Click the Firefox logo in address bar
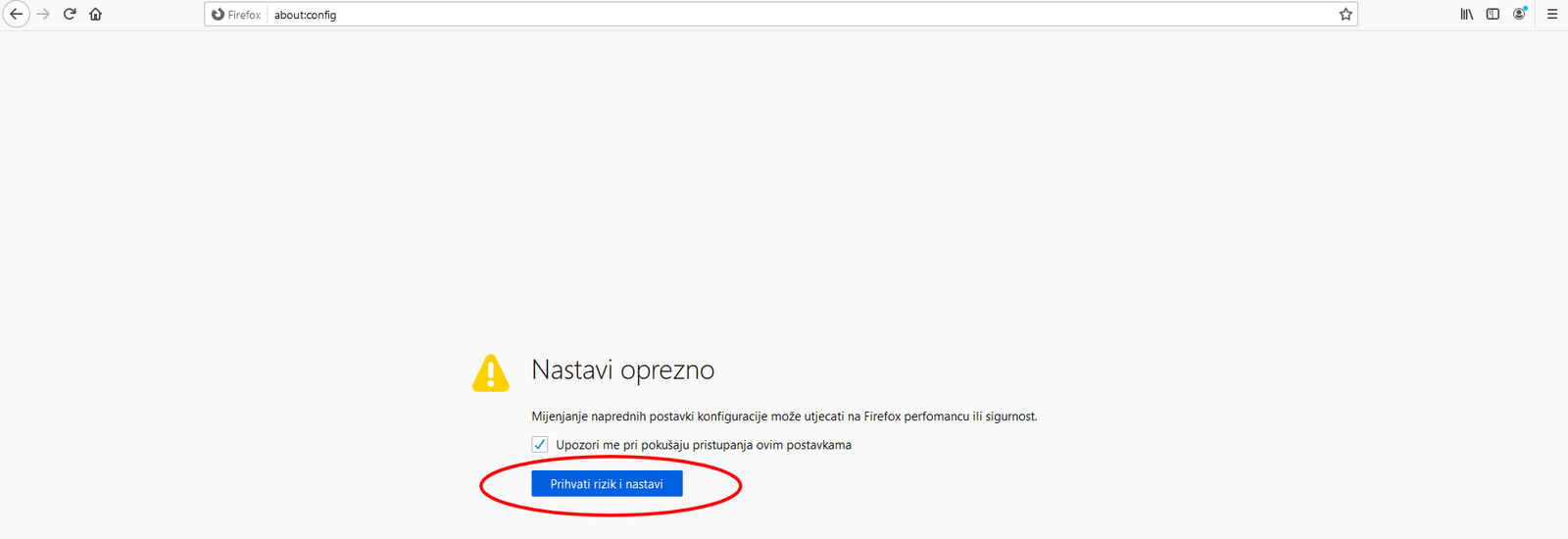Image resolution: width=1568 pixels, height=539 pixels. [218, 15]
